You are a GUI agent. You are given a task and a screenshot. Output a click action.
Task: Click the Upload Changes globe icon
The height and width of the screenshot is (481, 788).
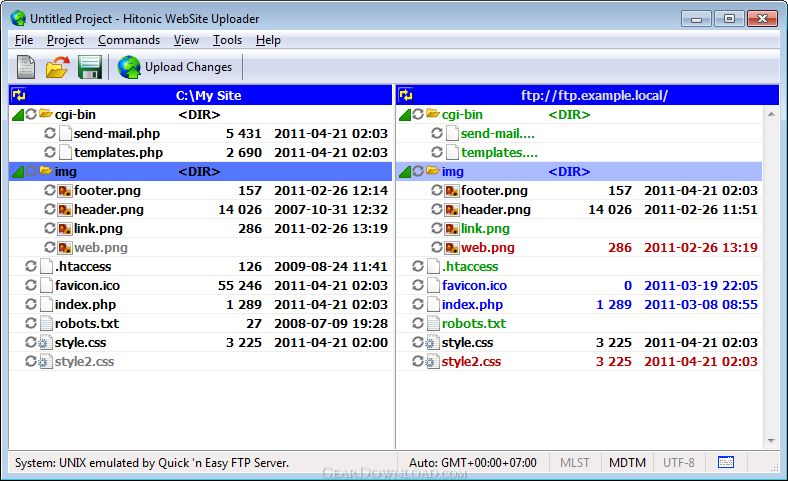pos(129,67)
